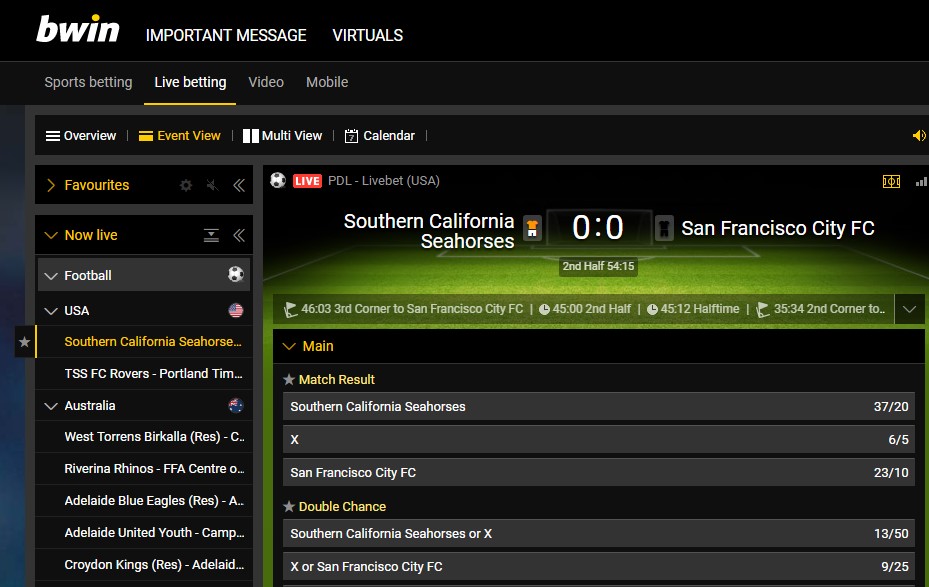This screenshot has height=587, width=929.
Task: Select the Live betting tab
Action: [x=190, y=82]
